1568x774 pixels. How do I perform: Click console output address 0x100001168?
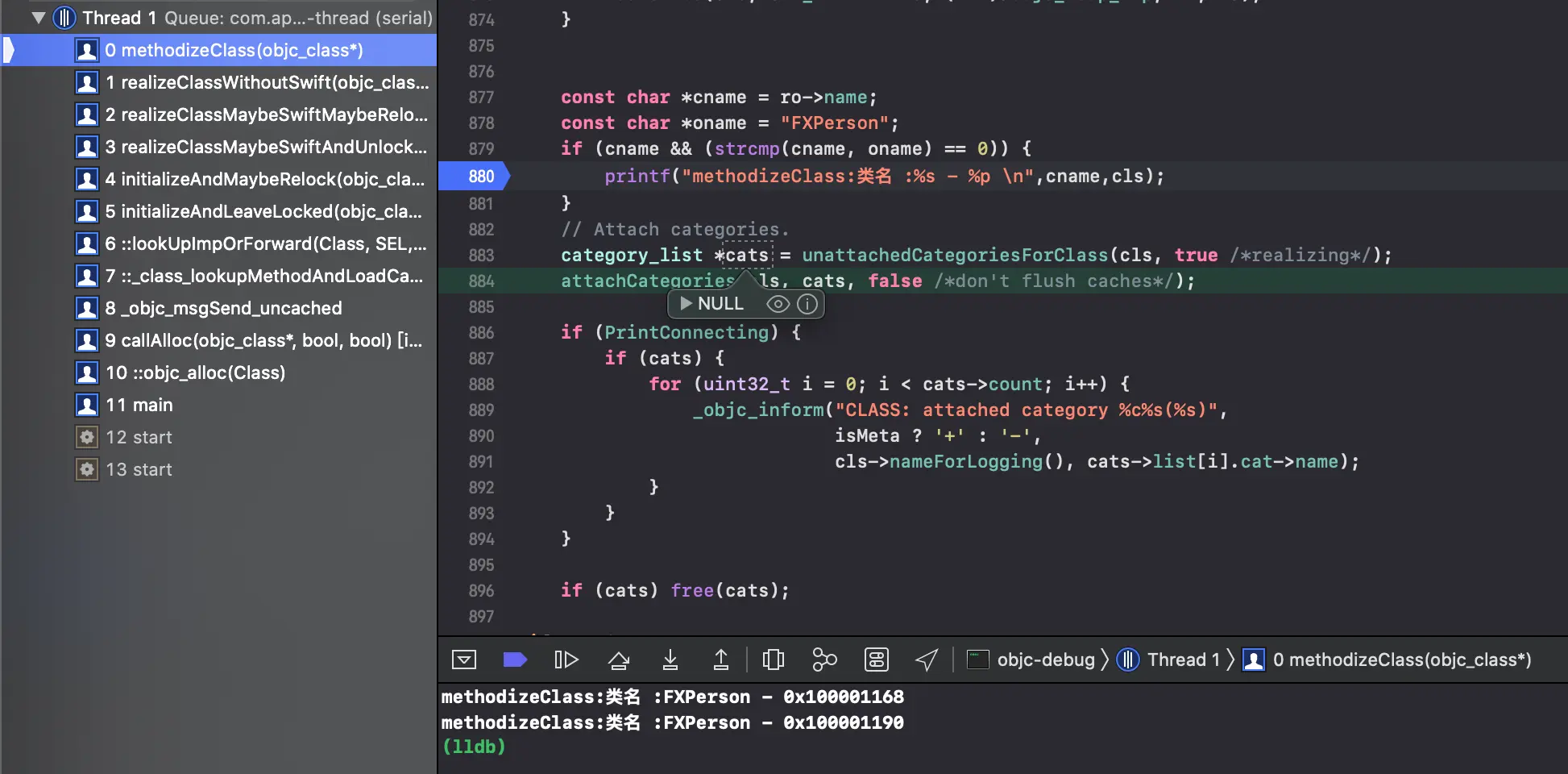[x=844, y=697]
